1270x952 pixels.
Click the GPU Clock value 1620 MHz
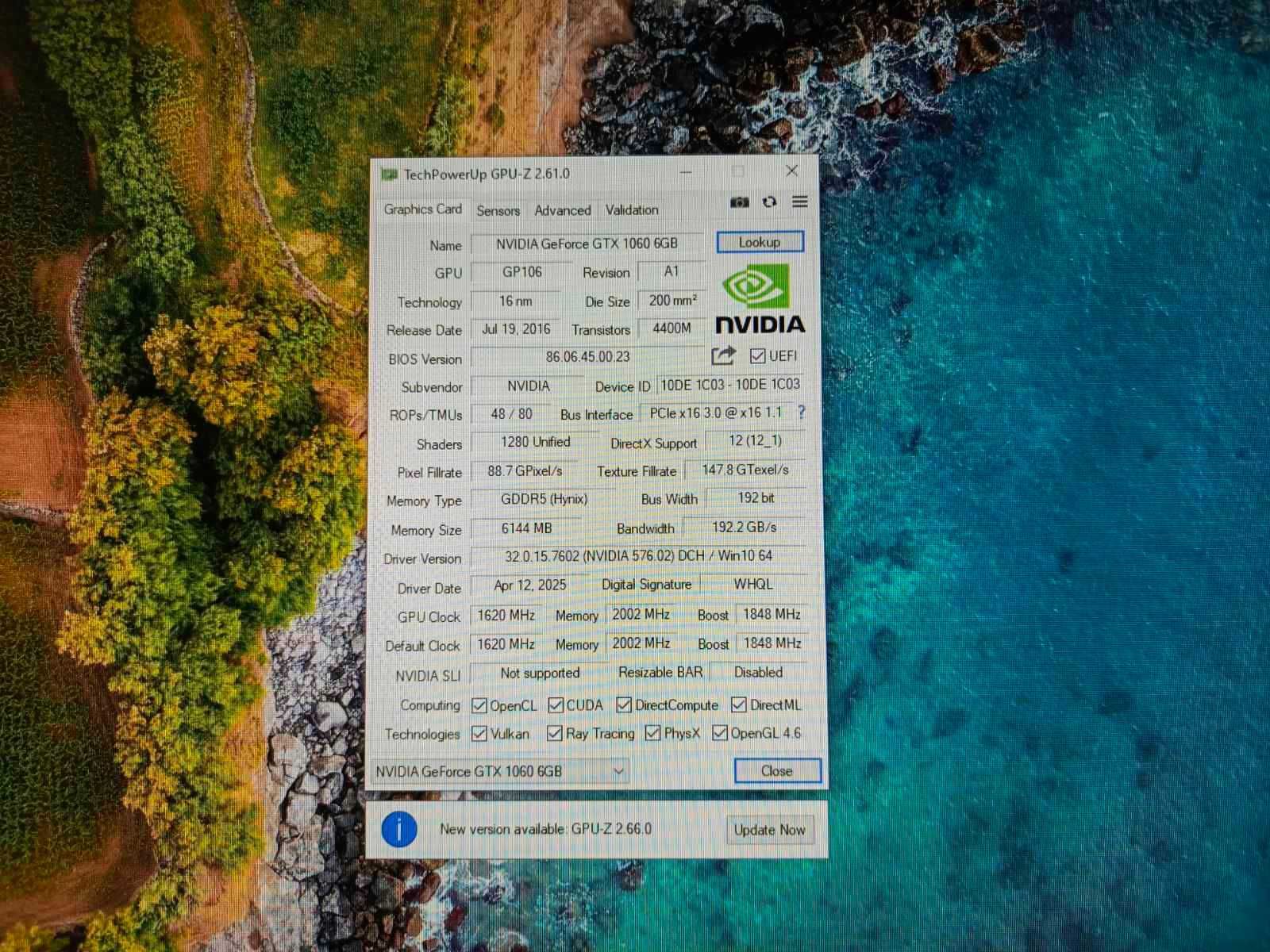[506, 616]
